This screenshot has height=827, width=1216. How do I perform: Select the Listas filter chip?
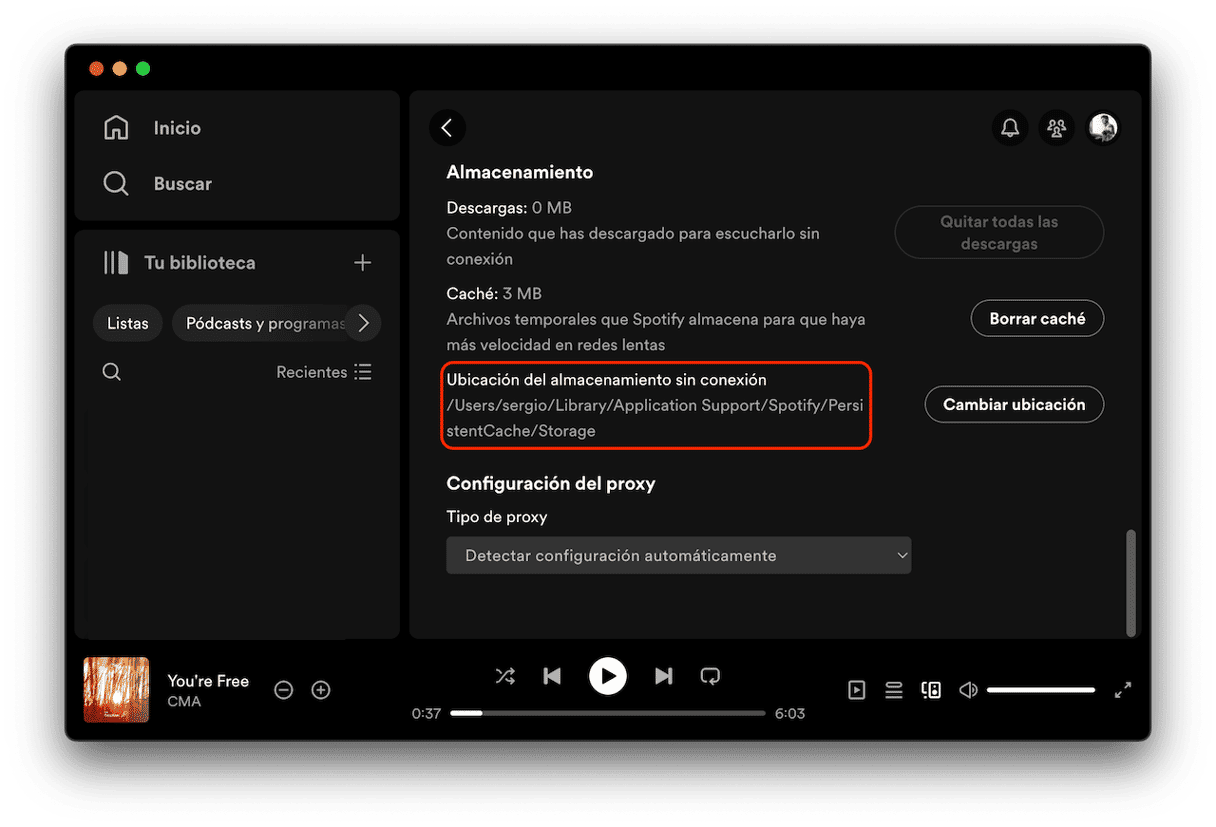tap(128, 323)
